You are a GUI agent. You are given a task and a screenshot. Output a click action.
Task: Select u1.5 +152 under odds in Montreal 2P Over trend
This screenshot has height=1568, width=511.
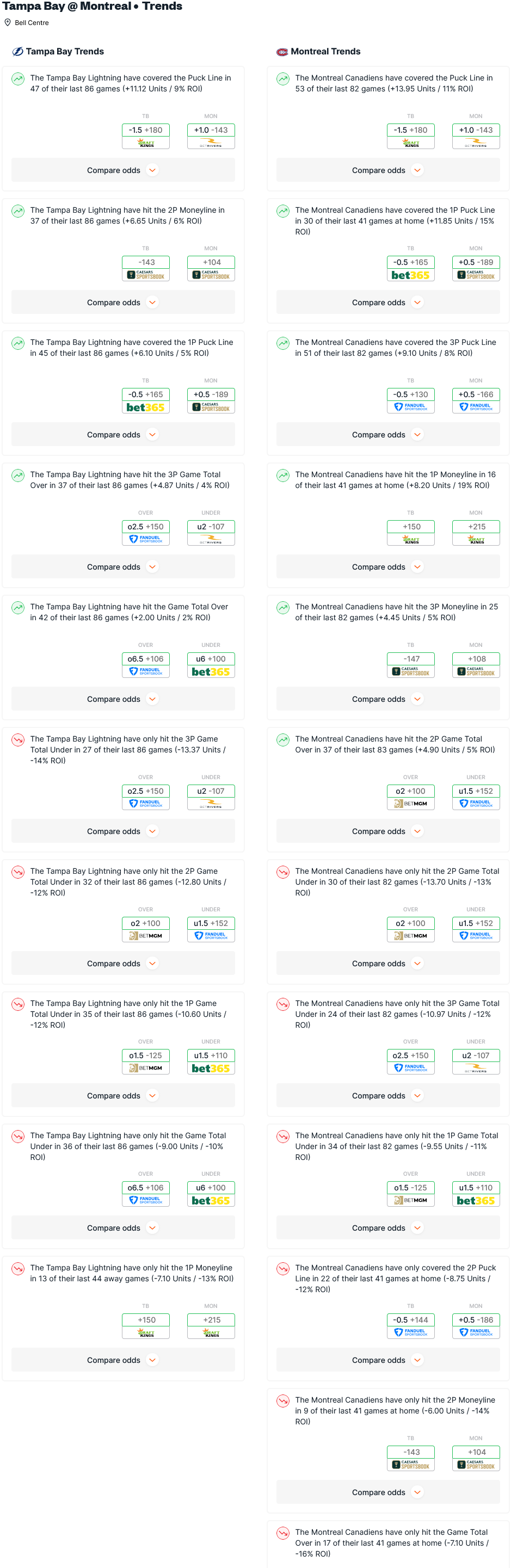point(476,791)
